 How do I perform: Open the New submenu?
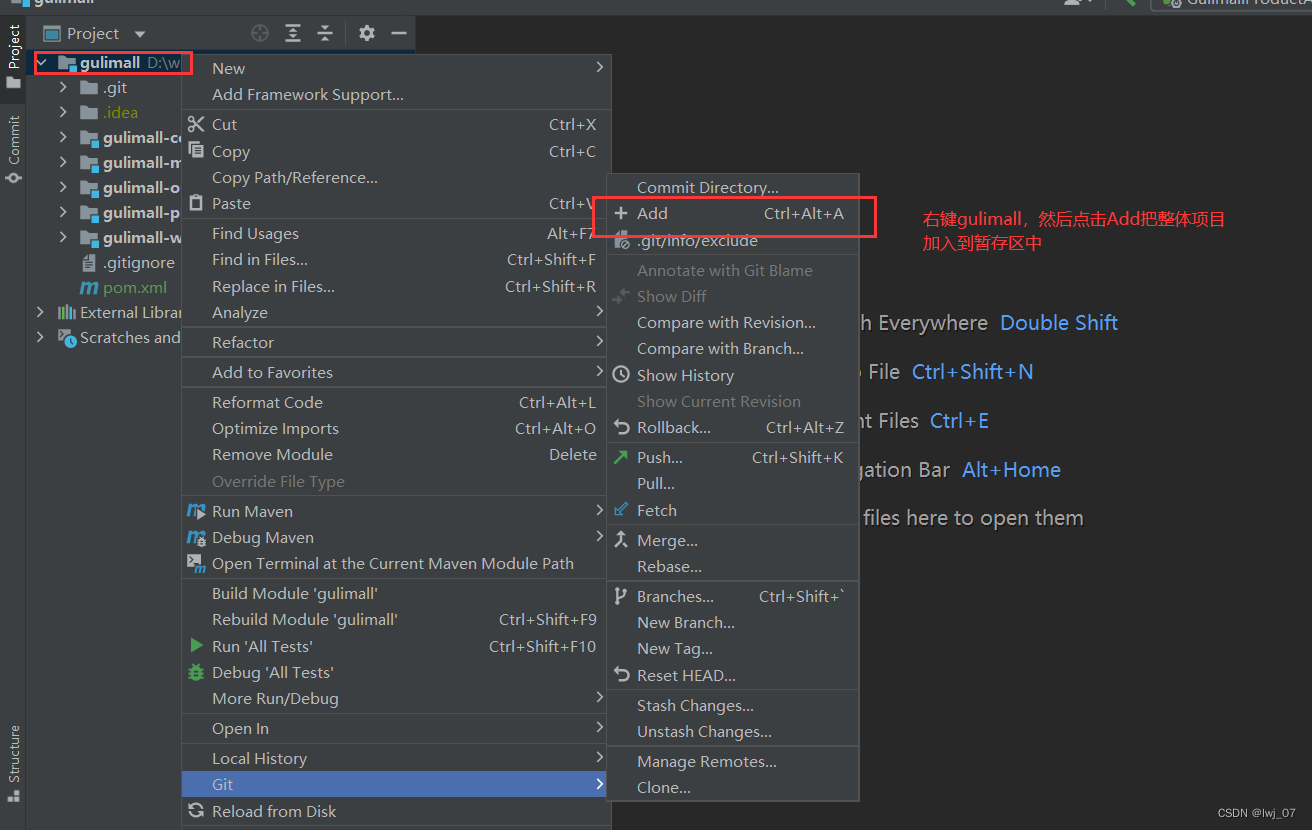(x=396, y=68)
